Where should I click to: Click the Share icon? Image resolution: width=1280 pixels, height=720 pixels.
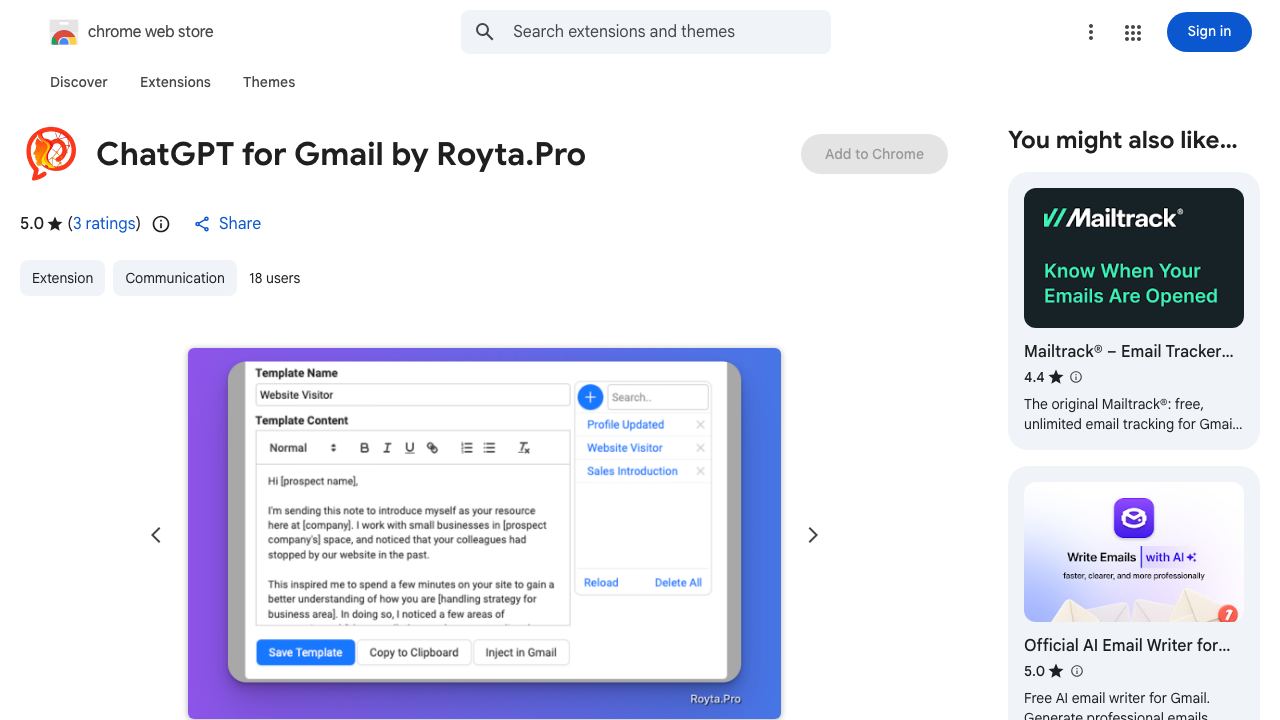click(x=202, y=224)
